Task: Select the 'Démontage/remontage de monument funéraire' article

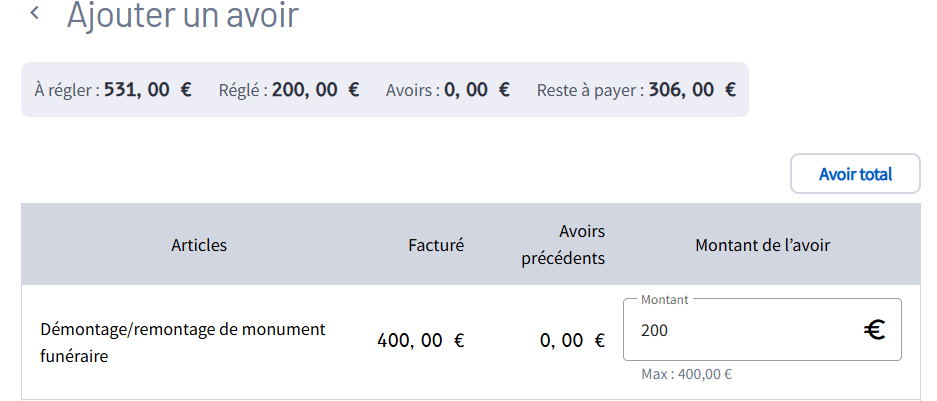Action: (183, 341)
